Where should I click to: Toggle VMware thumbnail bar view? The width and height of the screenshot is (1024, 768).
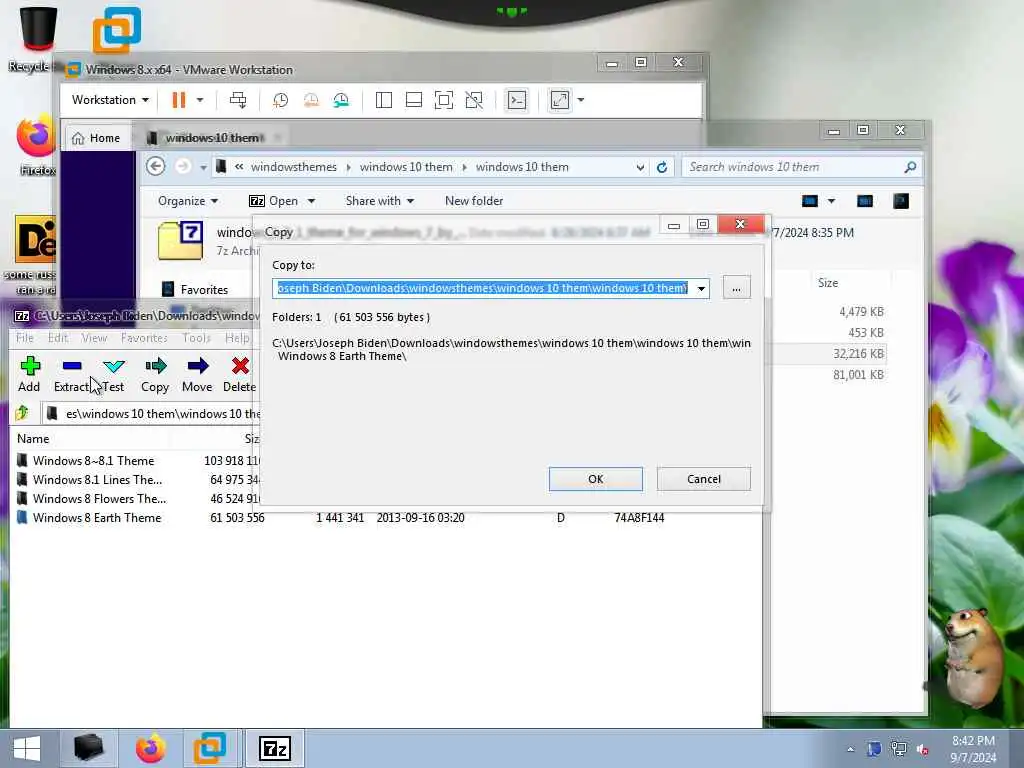point(414,100)
